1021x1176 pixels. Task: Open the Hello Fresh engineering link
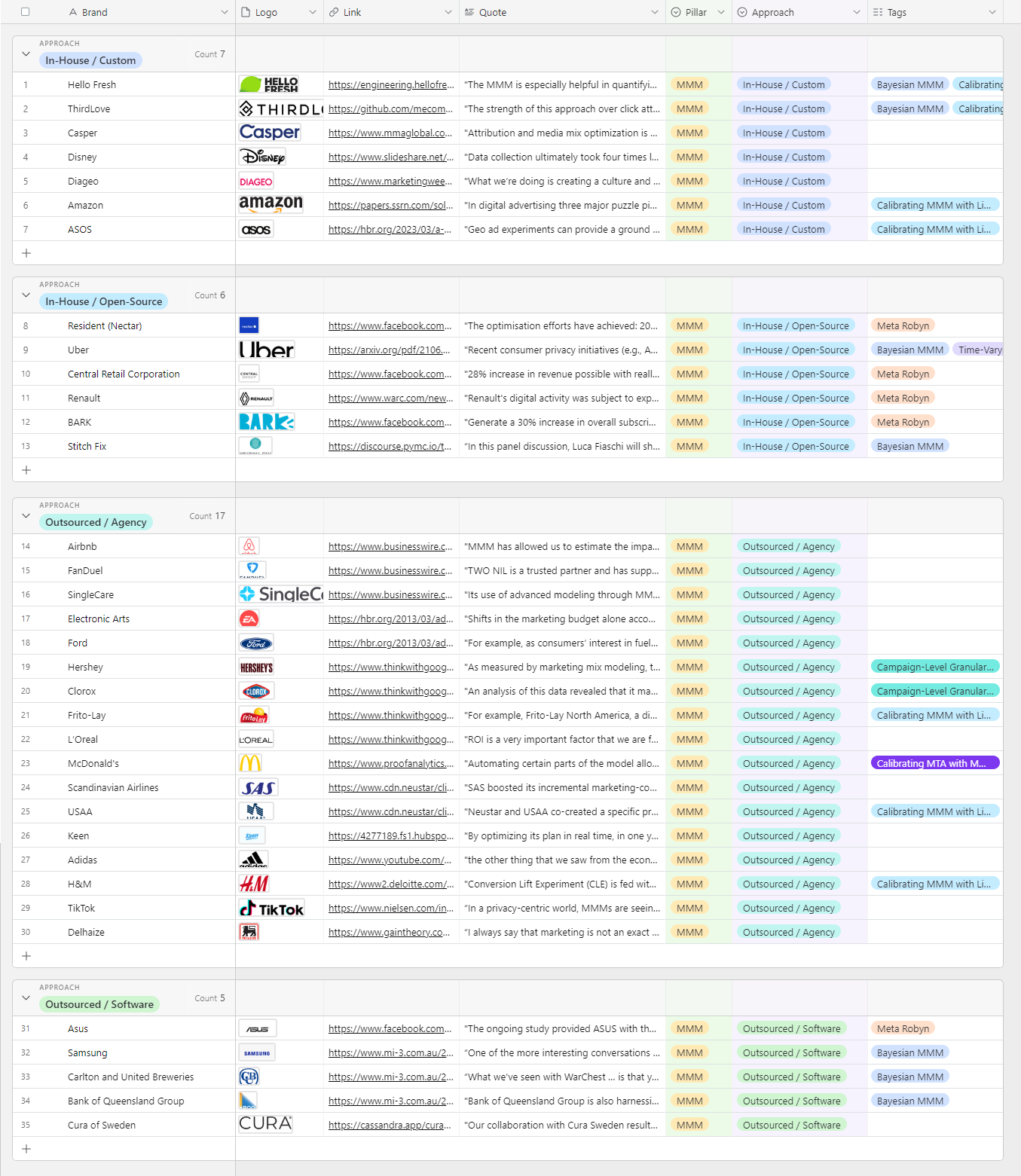coord(391,84)
